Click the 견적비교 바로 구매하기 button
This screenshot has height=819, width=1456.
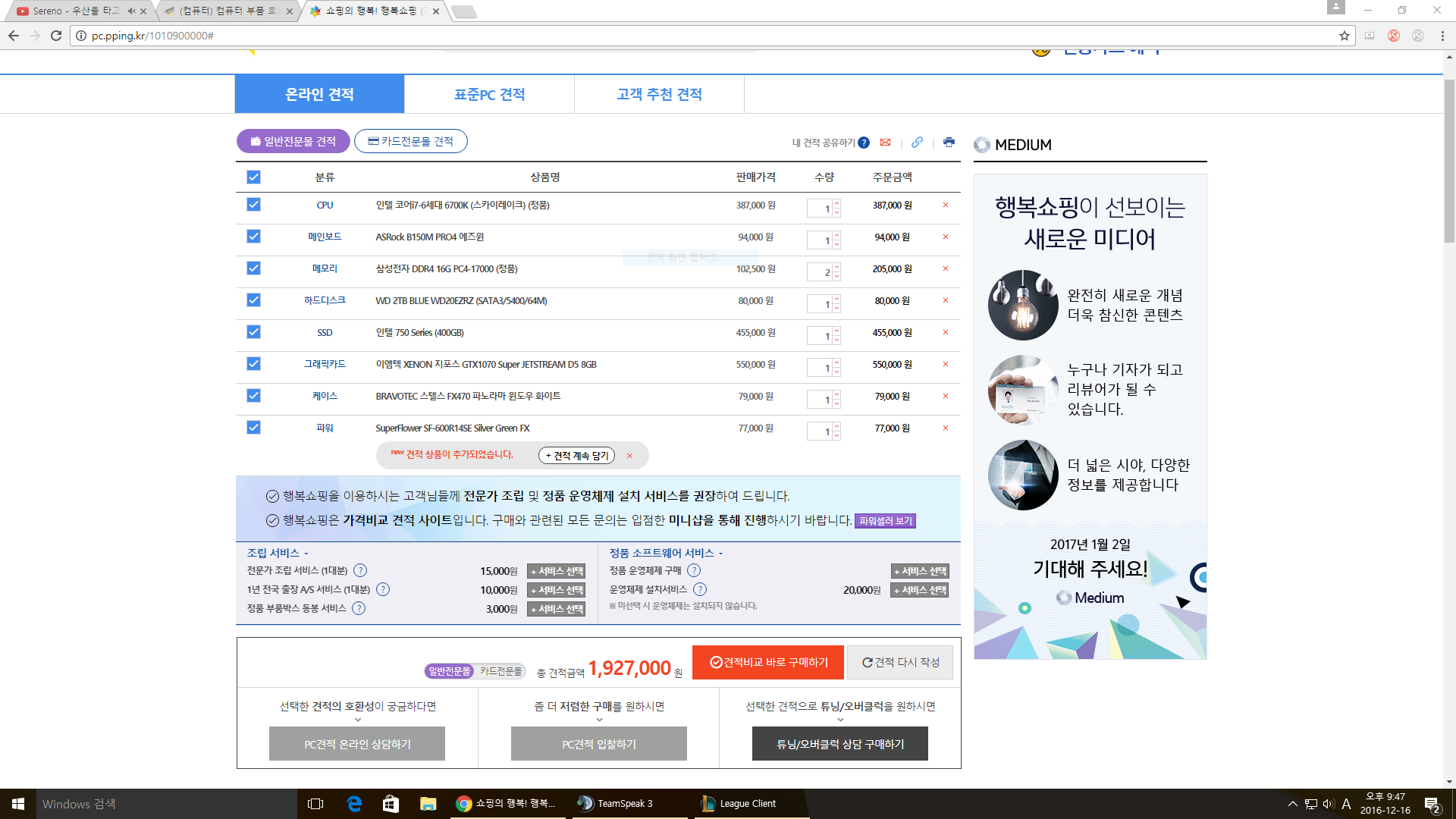pyautogui.click(x=768, y=662)
